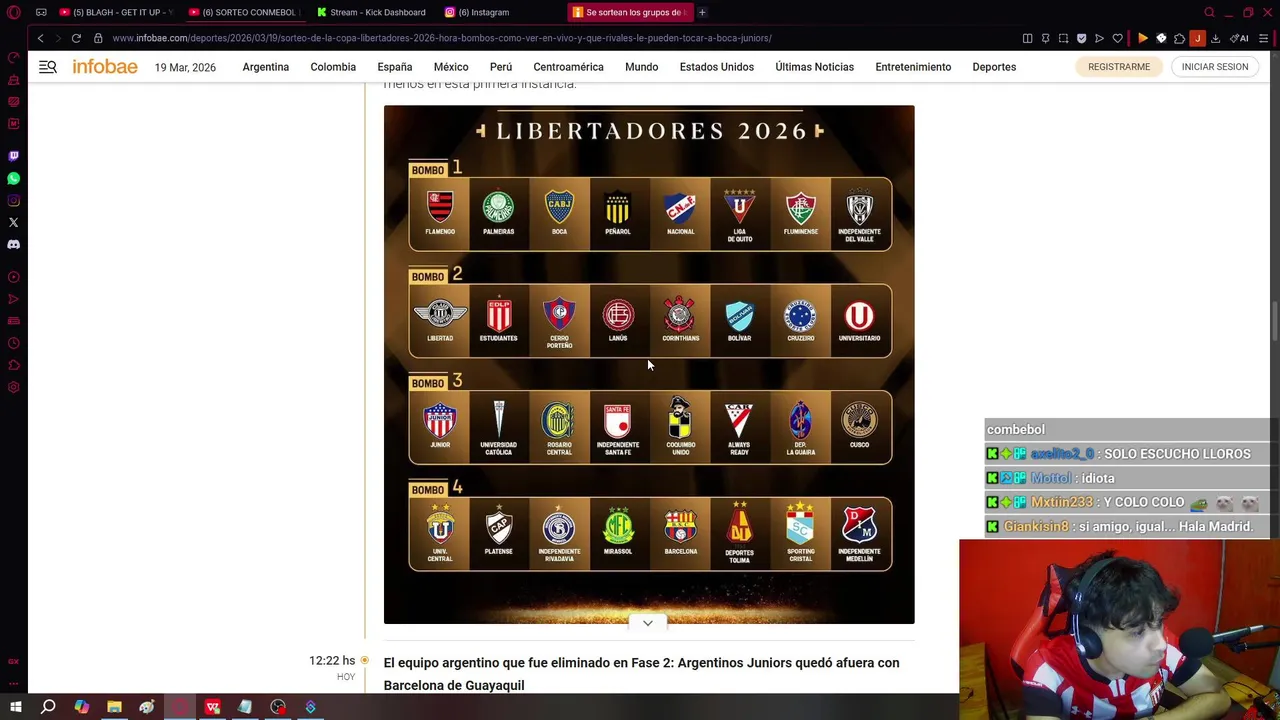Open the sidebar Player icon
1280x720 pixels.
tap(14, 277)
